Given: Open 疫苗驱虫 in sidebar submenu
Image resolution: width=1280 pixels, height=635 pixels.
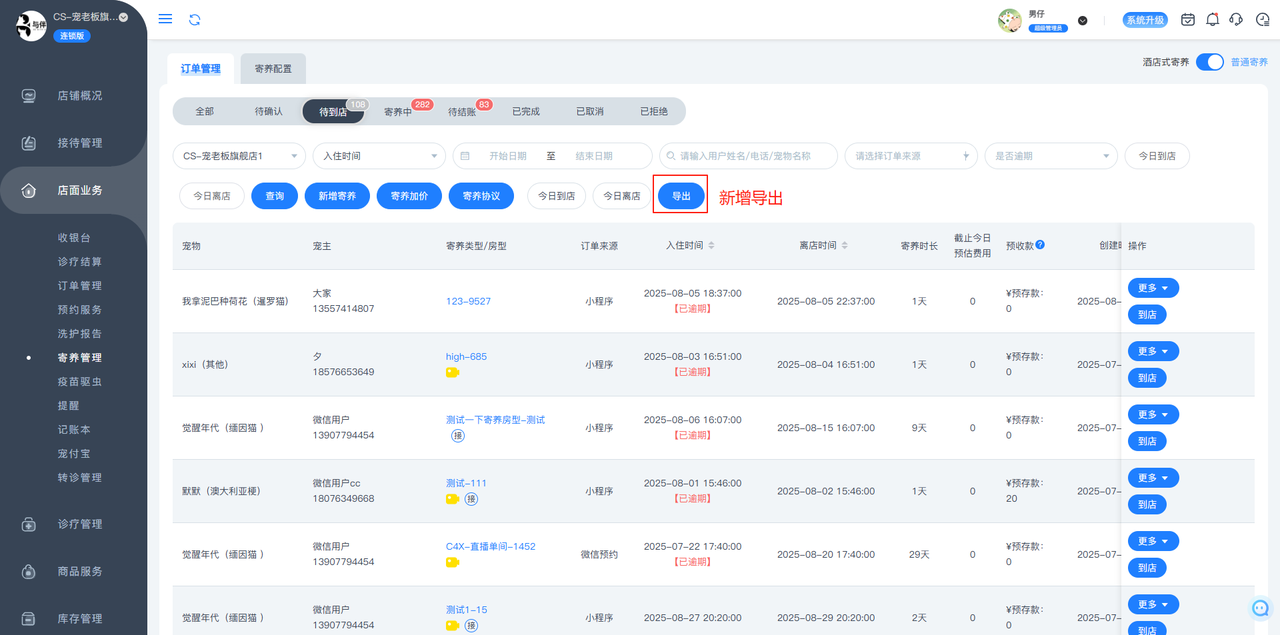Looking at the screenshot, I should click(x=80, y=381).
